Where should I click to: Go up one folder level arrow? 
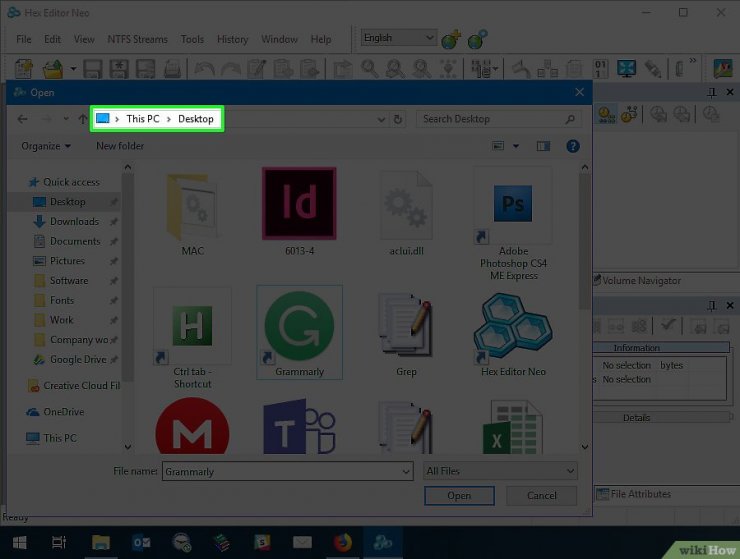[x=83, y=119]
